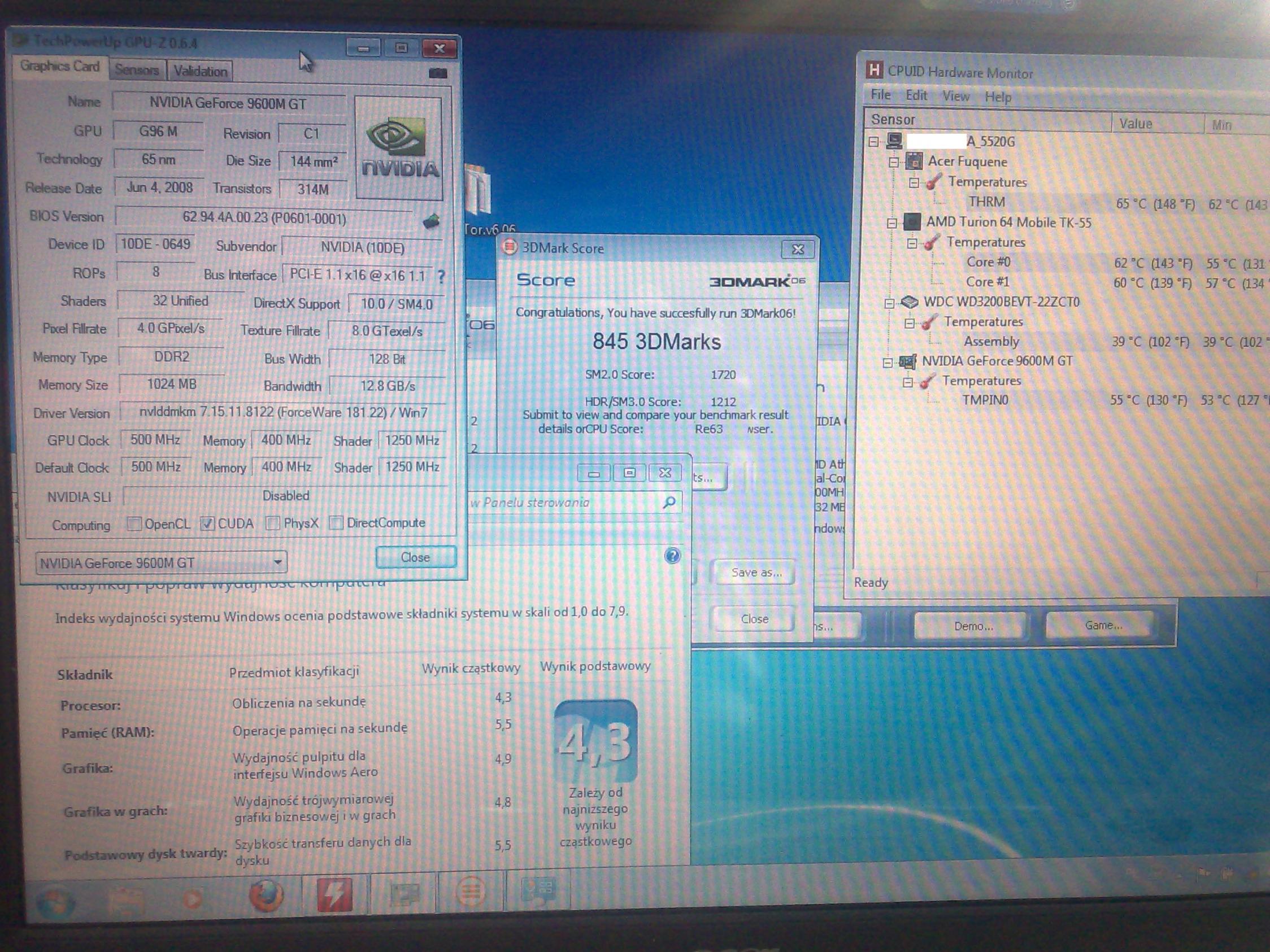This screenshot has height=952, width=1270.
Task: Click the computer icon beside A_5520G
Action: point(894,140)
